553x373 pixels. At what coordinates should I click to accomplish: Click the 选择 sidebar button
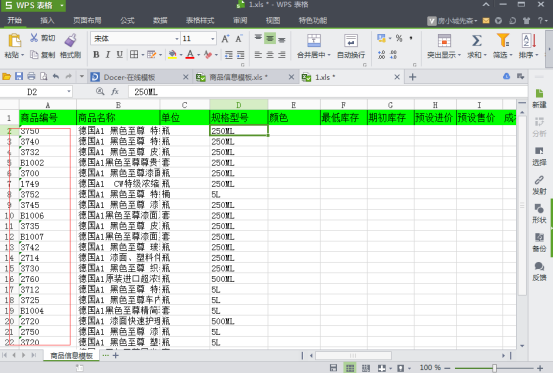point(539,157)
